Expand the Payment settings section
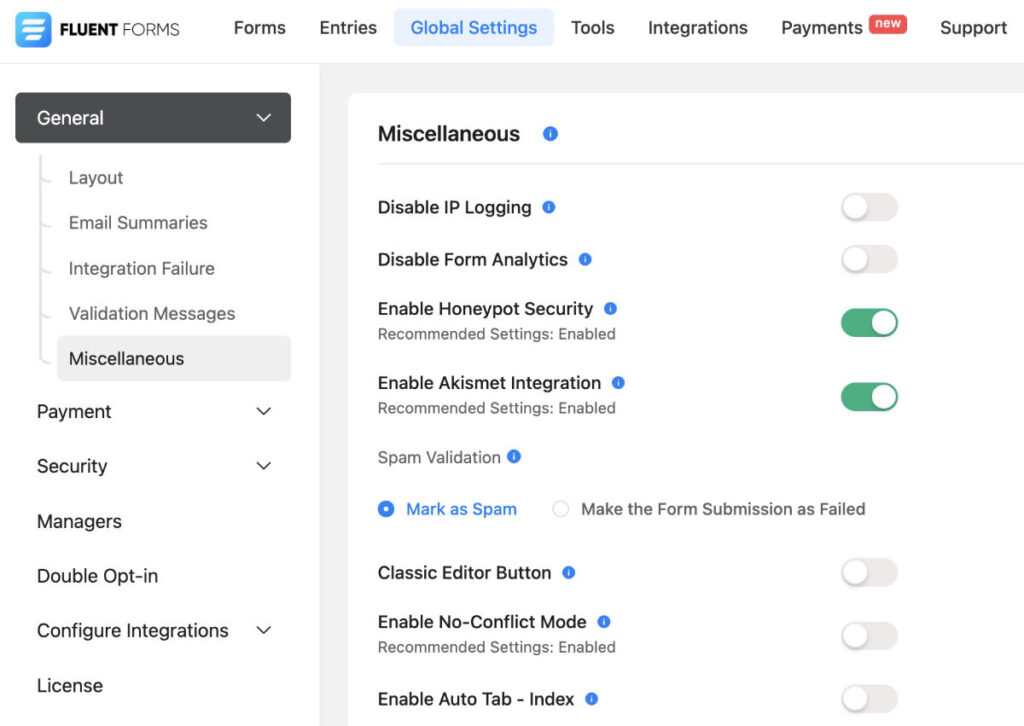 pos(152,411)
